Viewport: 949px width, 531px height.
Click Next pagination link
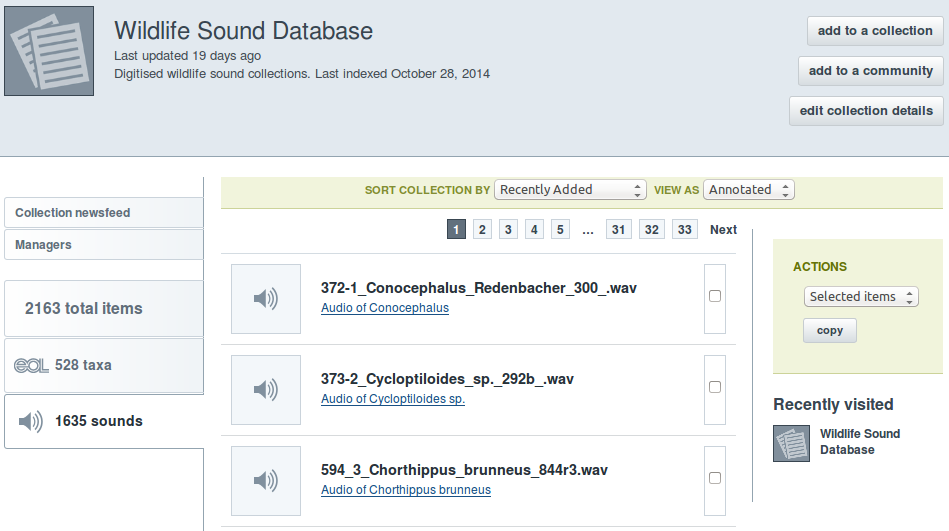click(x=723, y=229)
